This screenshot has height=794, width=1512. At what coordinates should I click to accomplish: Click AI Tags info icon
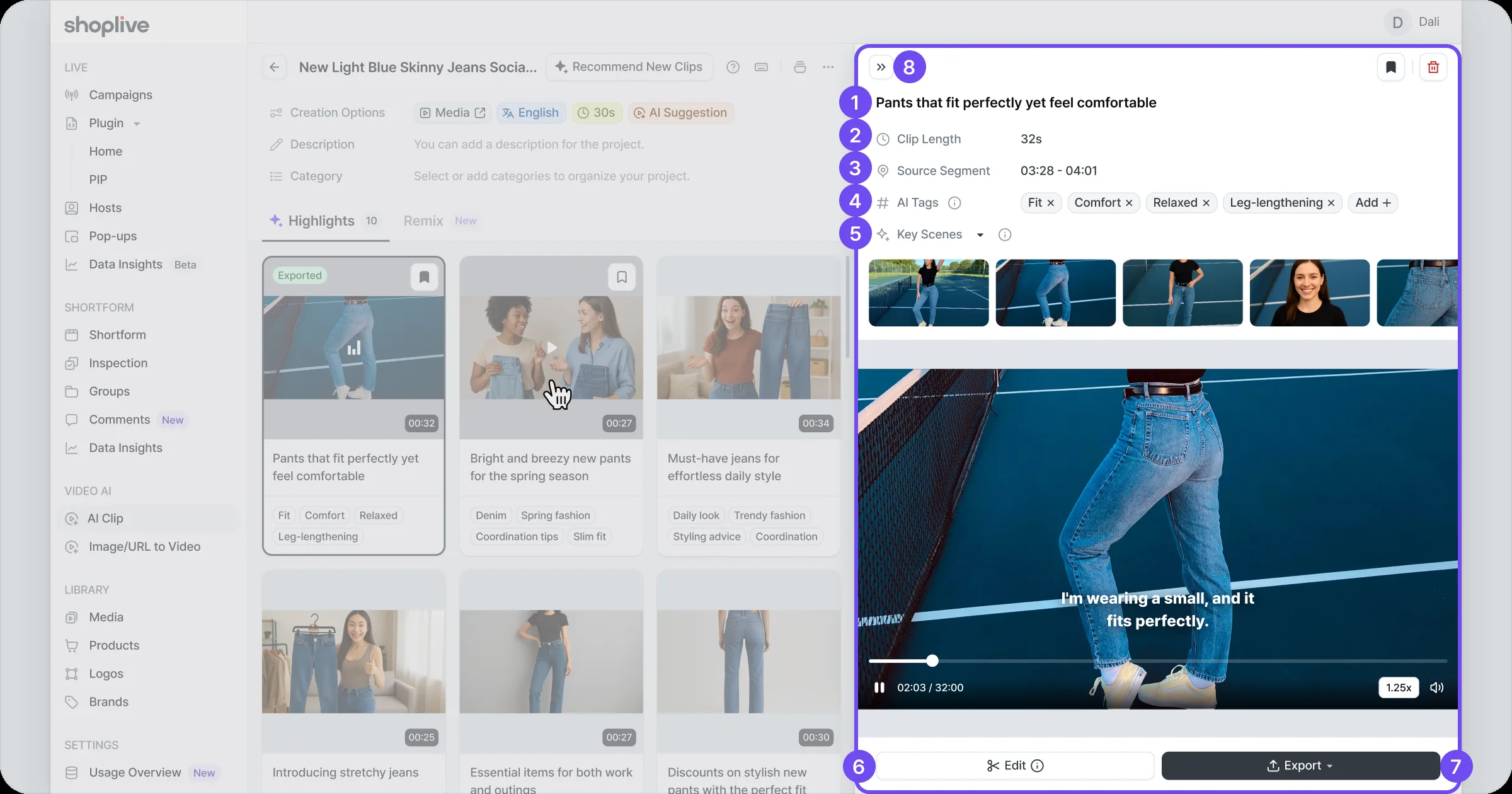point(954,203)
